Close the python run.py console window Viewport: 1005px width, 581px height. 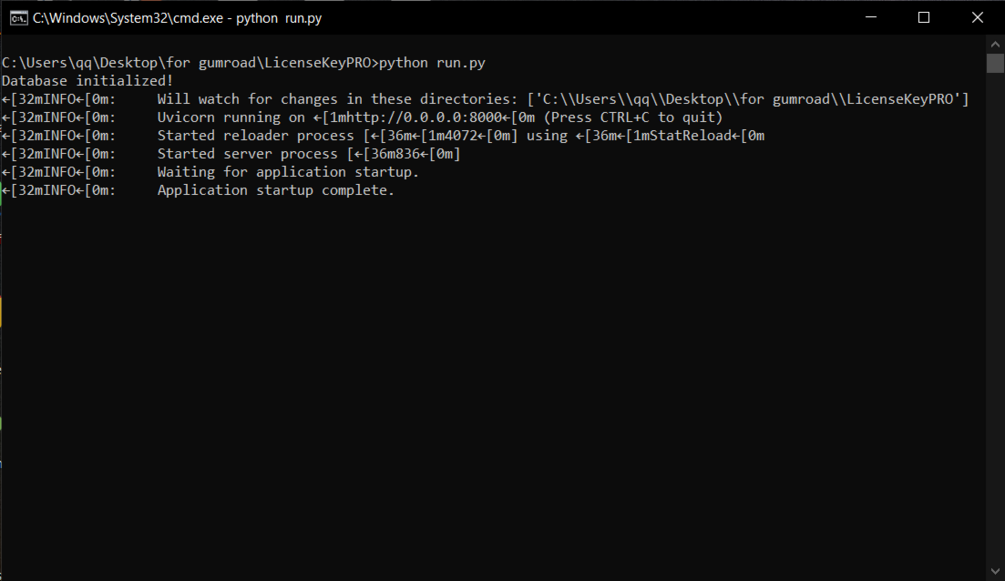point(977,17)
